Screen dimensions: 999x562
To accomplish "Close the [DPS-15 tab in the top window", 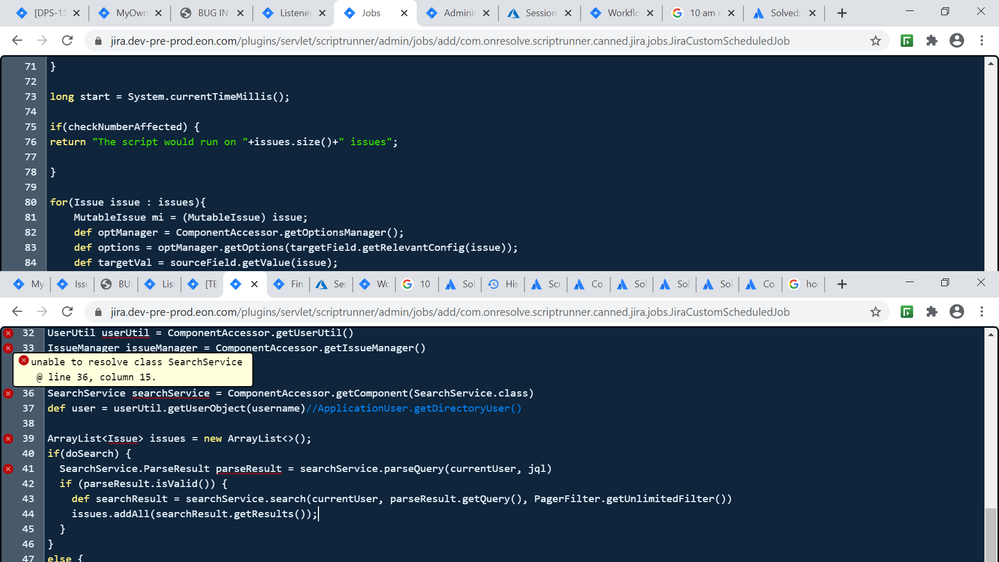I will pyautogui.click(x=76, y=13).
